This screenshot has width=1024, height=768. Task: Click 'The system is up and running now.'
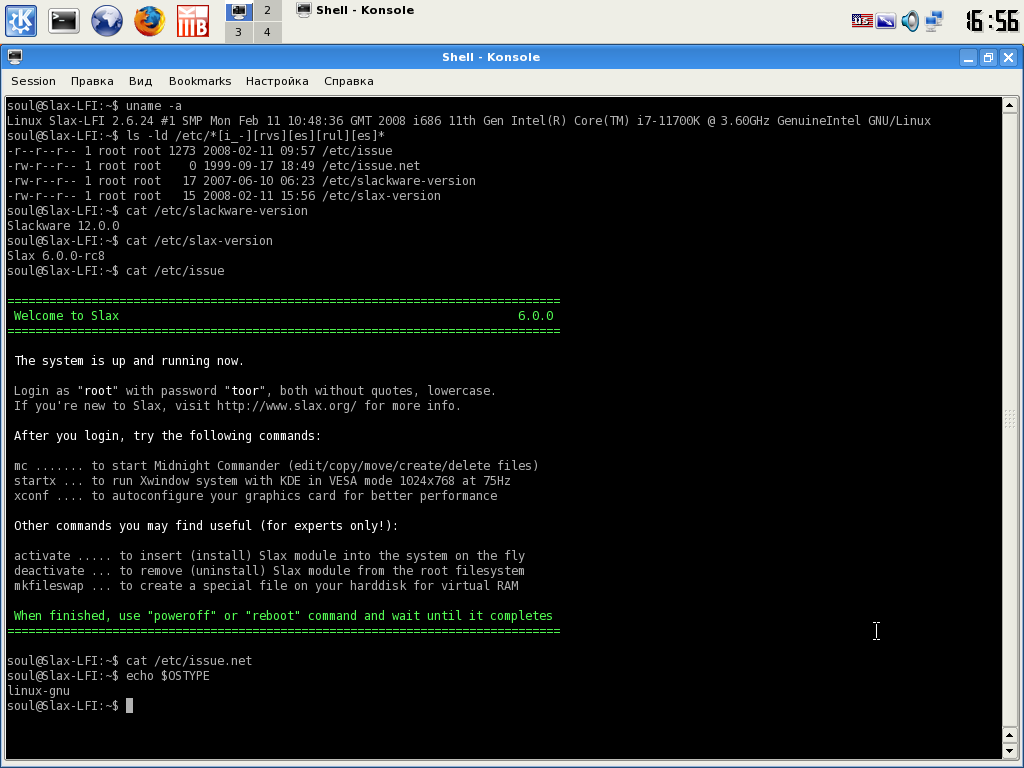pos(129,360)
